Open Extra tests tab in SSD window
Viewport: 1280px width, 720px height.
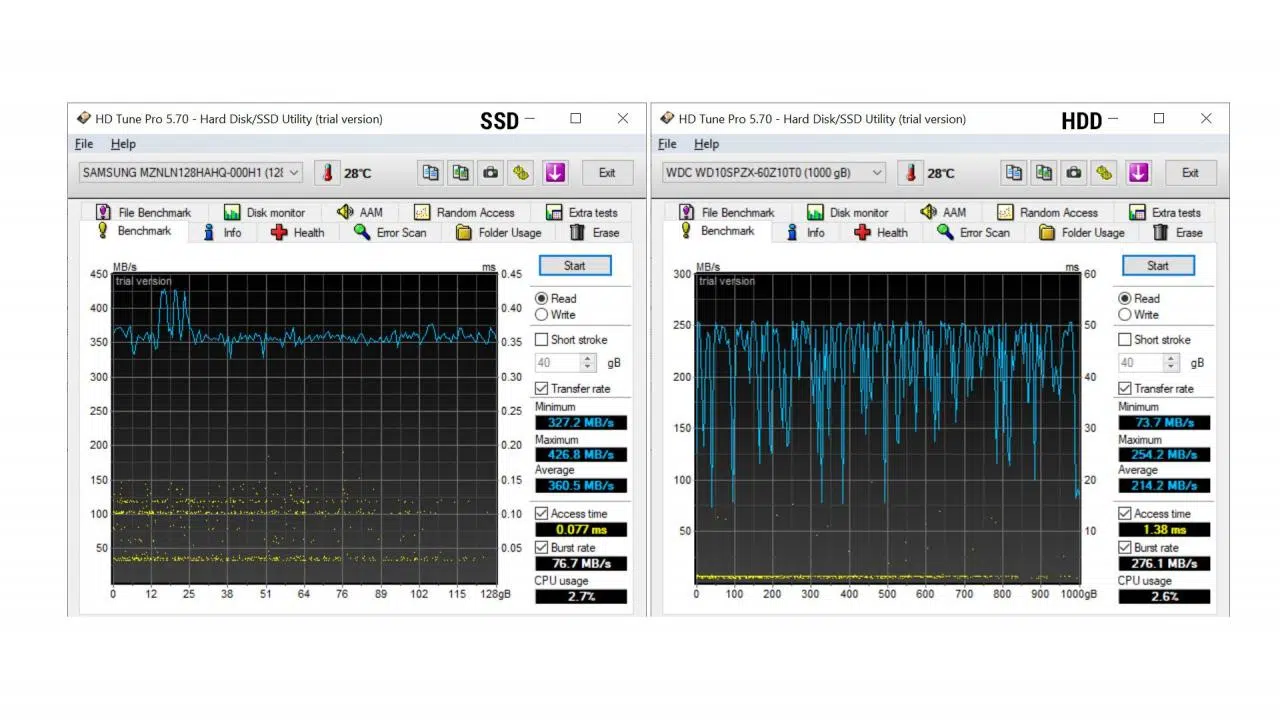point(581,212)
